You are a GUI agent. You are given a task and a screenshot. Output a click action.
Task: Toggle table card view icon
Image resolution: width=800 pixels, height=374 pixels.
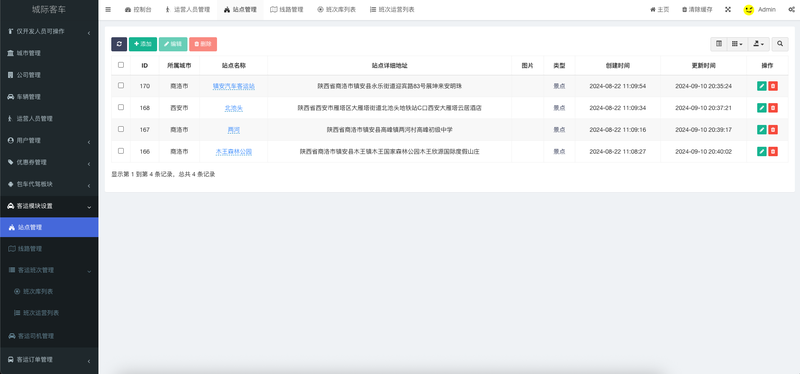click(719, 44)
